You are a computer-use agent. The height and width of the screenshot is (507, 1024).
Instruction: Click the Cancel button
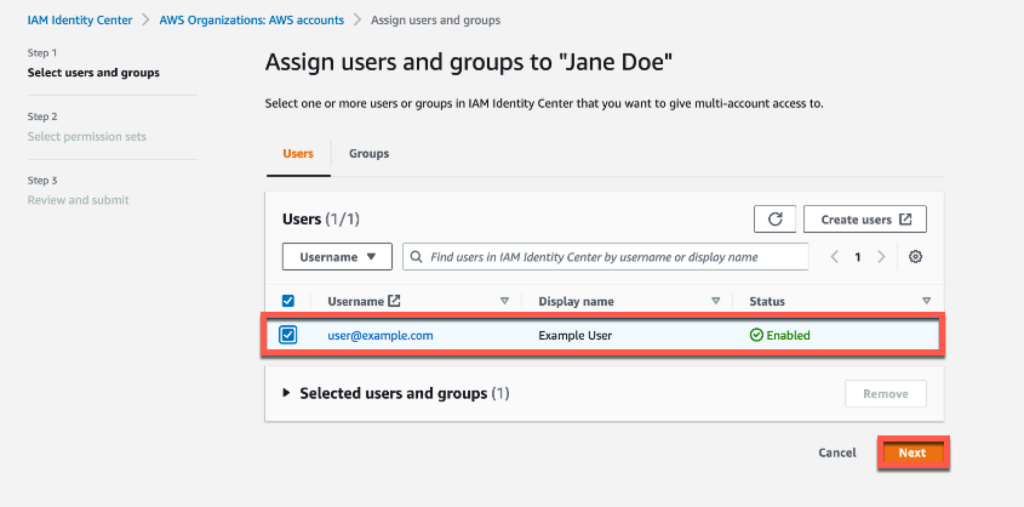pos(837,453)
